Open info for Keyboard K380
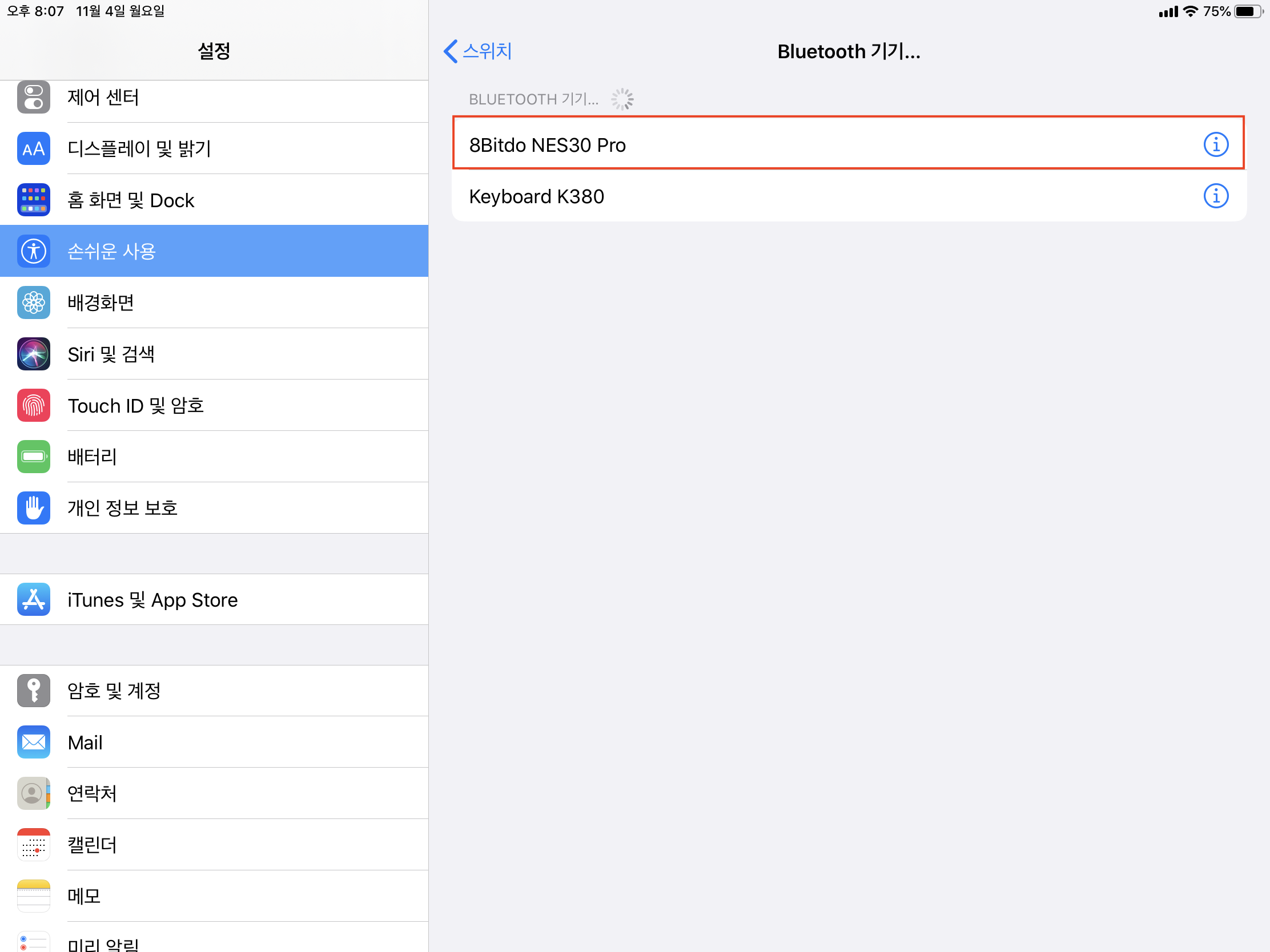This screenshot has width=1270, height=952. point(1215,196)
